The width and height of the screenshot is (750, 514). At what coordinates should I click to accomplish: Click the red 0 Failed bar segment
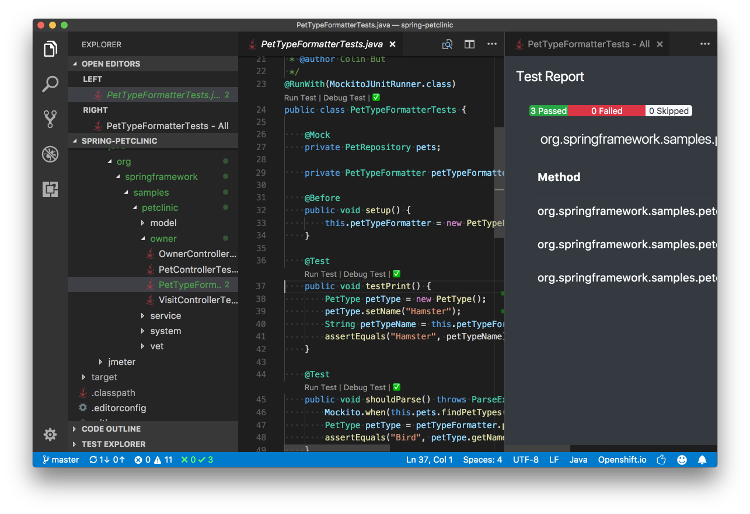coord(607,111)
